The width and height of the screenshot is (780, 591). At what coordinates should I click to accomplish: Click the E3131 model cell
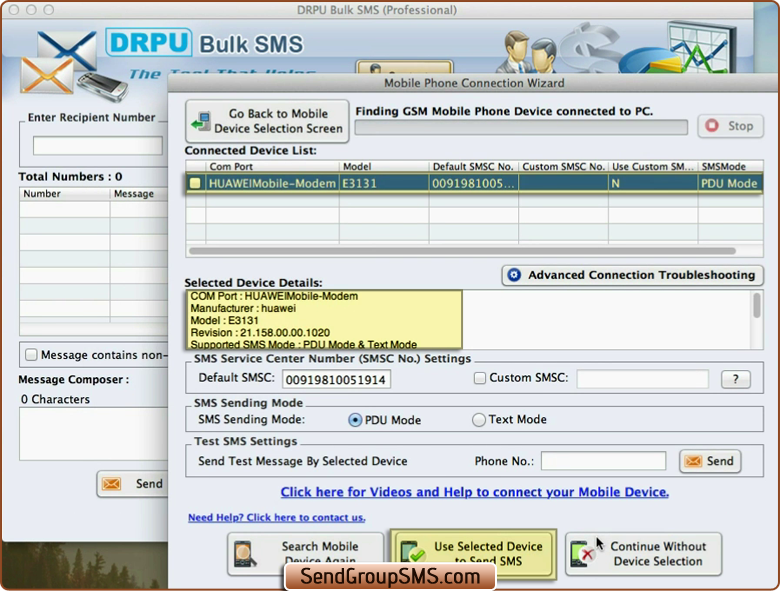coord(384,184)
